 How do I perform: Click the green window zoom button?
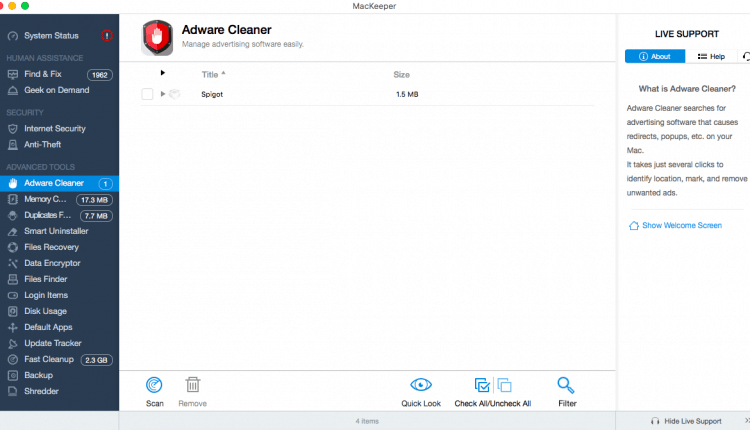(x=25, y=6)
